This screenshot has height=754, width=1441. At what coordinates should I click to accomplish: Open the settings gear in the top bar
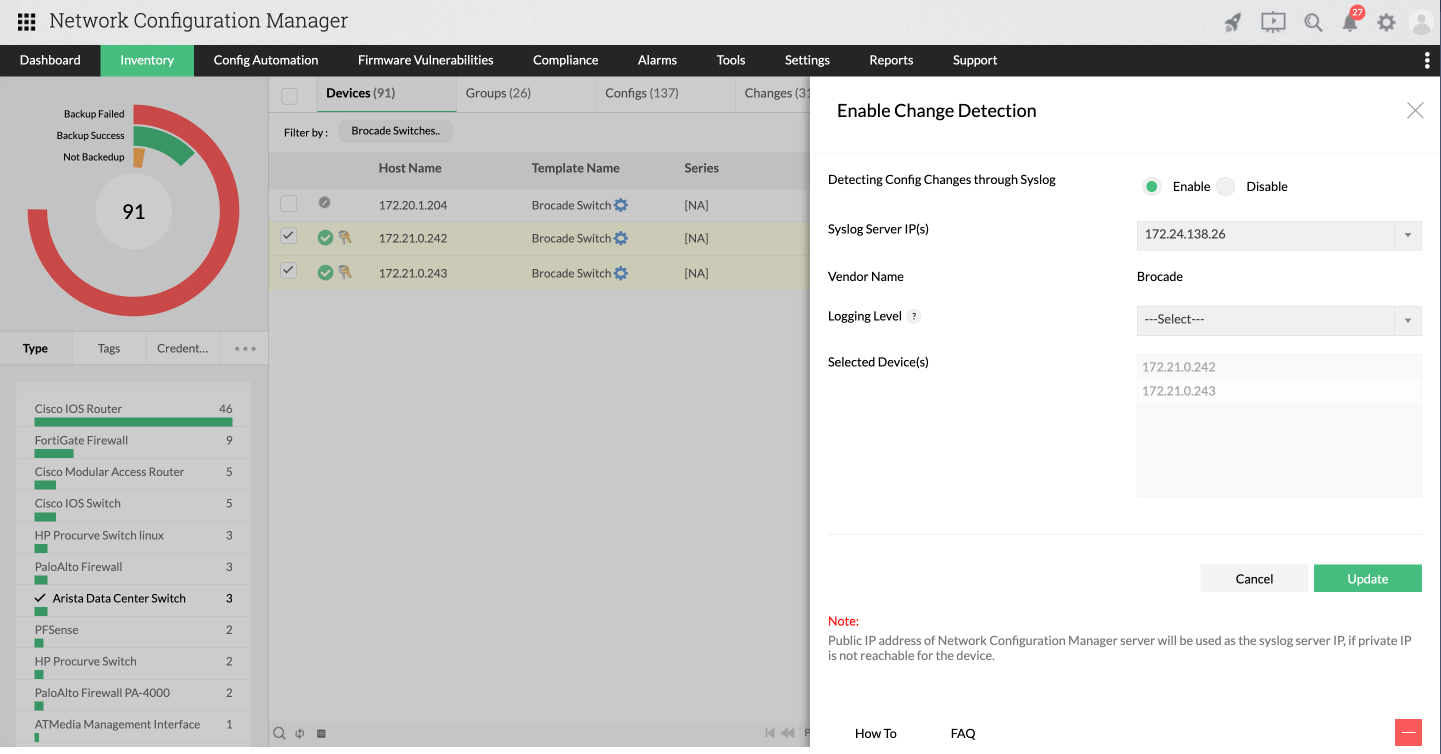pos(1387,21)
